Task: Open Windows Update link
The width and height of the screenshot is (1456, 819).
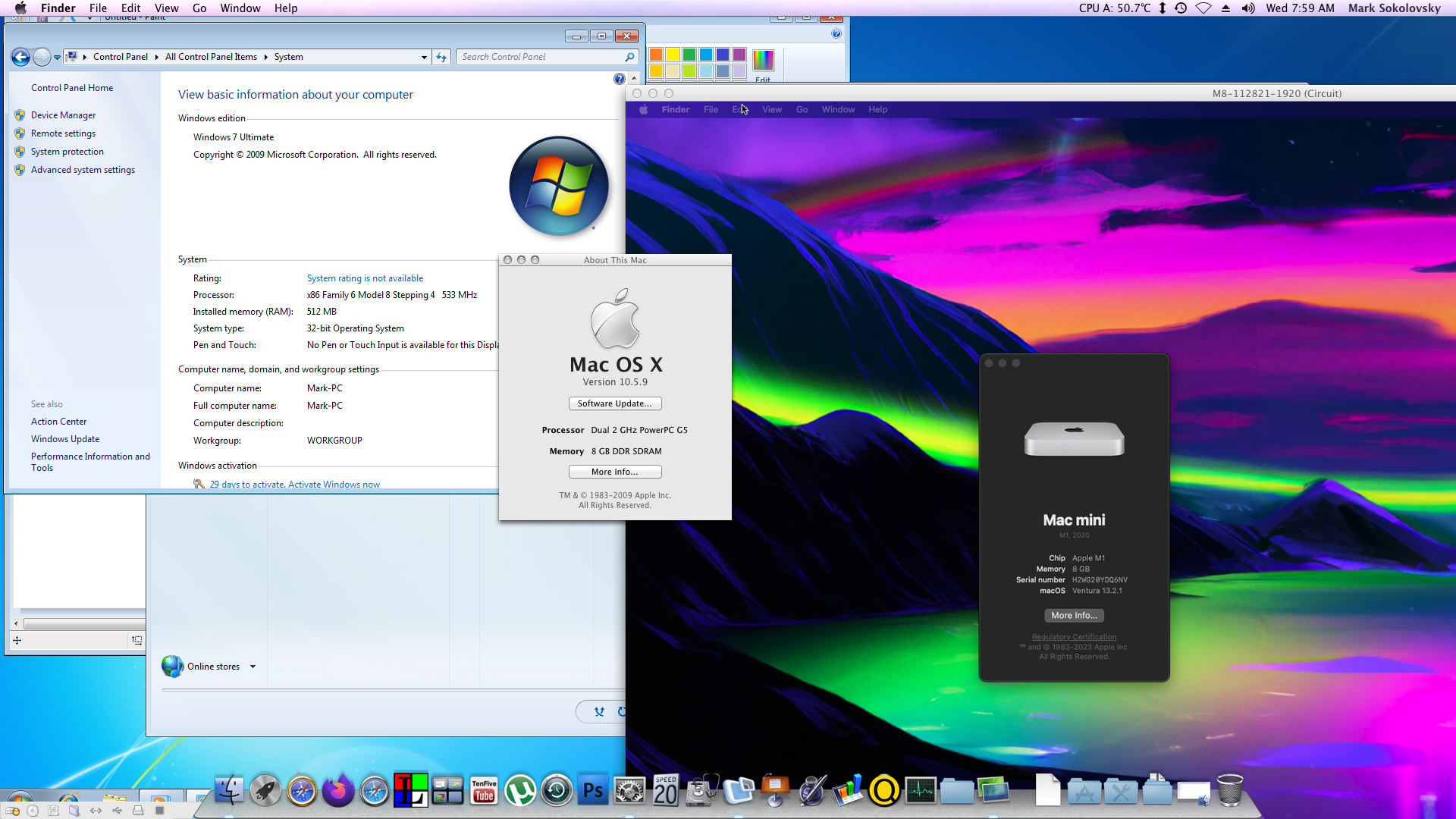Action: (65, 439)
